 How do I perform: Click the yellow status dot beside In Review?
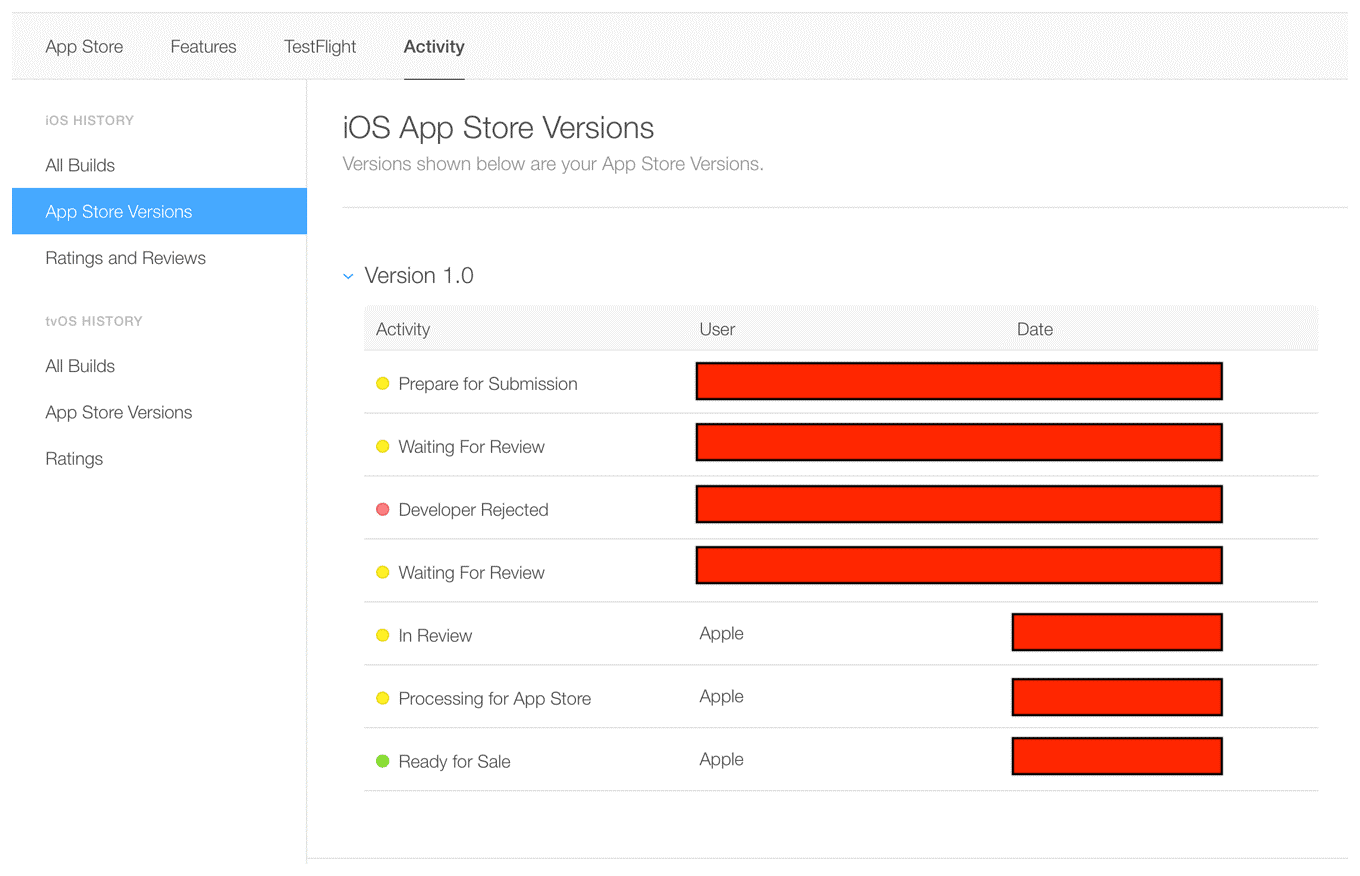[x=383, y=635]
